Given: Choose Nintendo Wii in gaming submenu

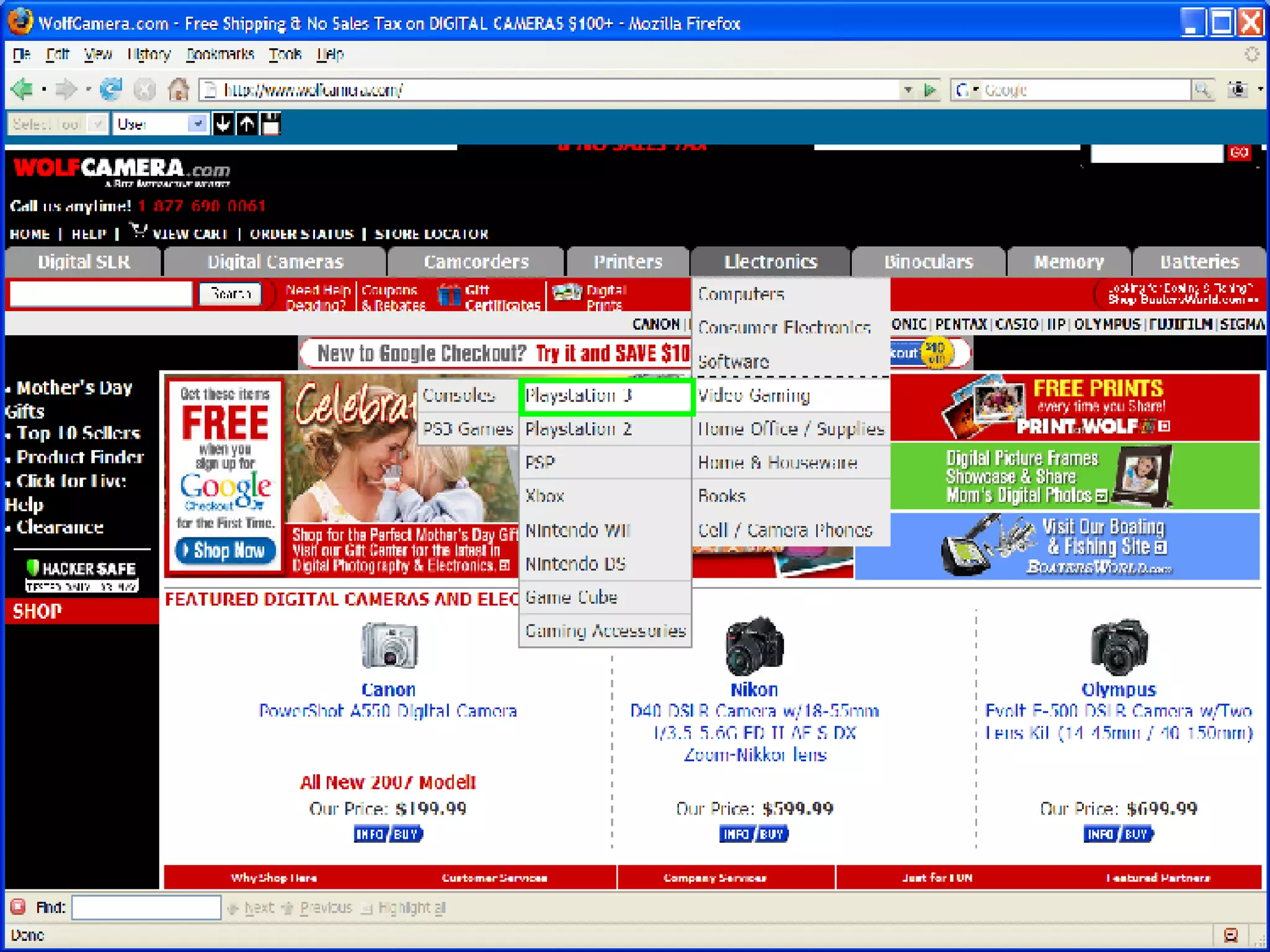Looking at the screenshot, I should (x=577, y=531).
